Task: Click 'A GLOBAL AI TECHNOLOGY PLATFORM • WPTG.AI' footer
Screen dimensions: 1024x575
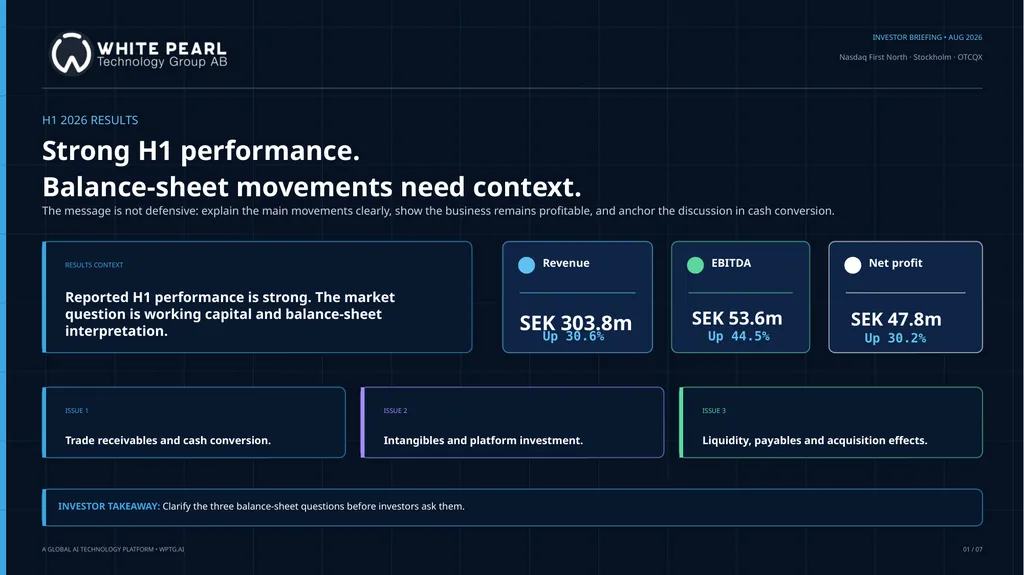Action: (113, 550)
